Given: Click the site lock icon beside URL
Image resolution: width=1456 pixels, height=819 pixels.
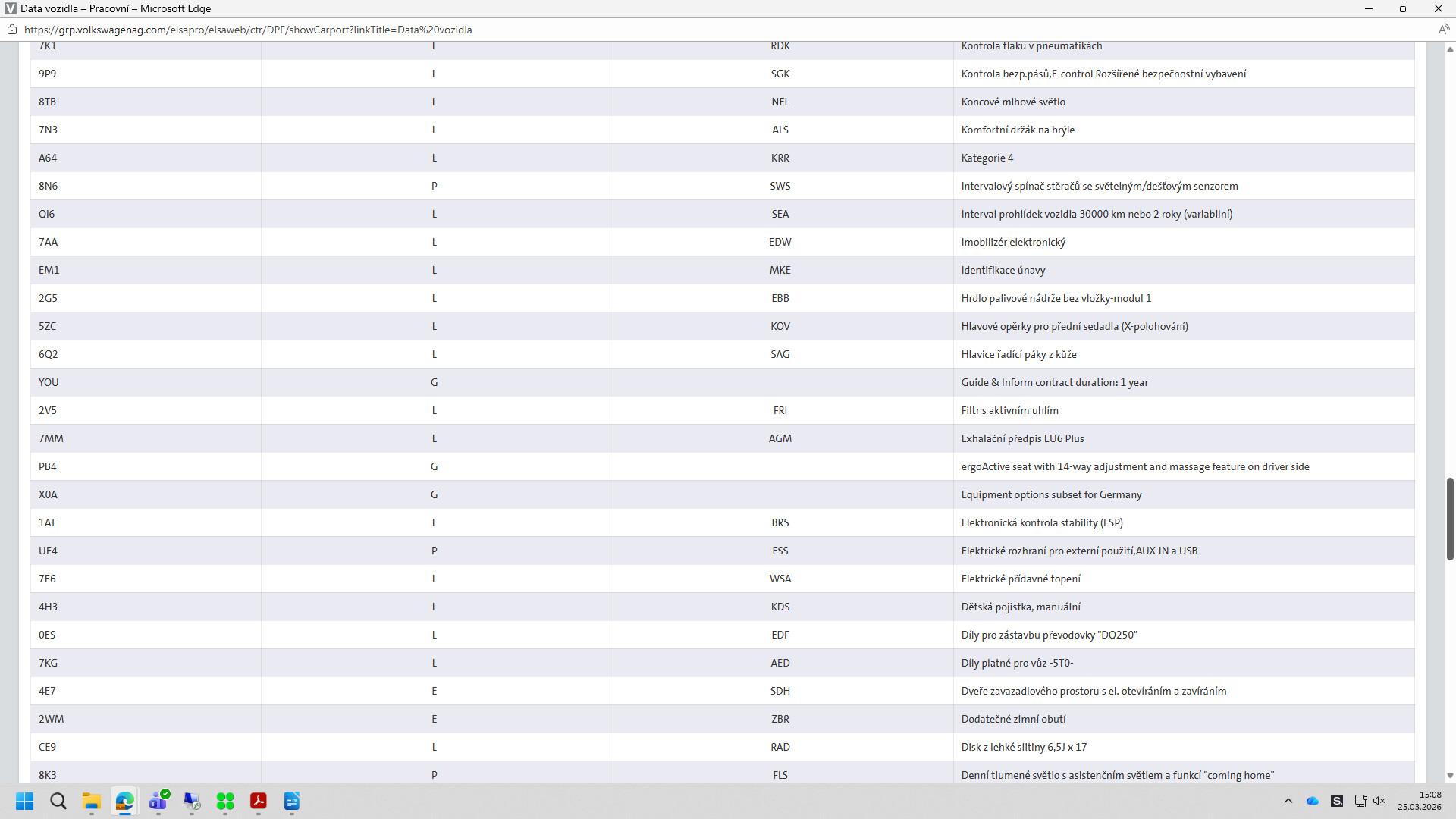Looking at the screenshot, I should (x=12, y=30).
